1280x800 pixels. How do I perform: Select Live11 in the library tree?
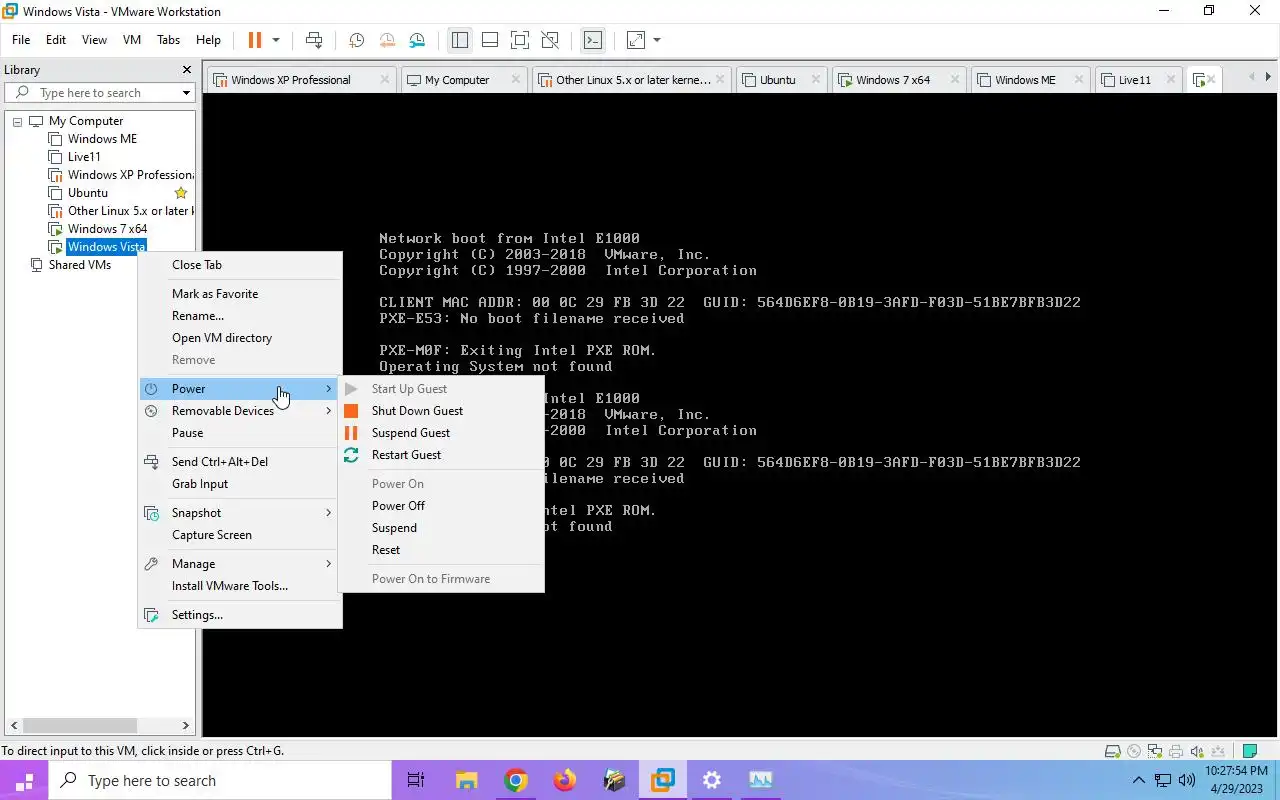click(x=84, y=157)
